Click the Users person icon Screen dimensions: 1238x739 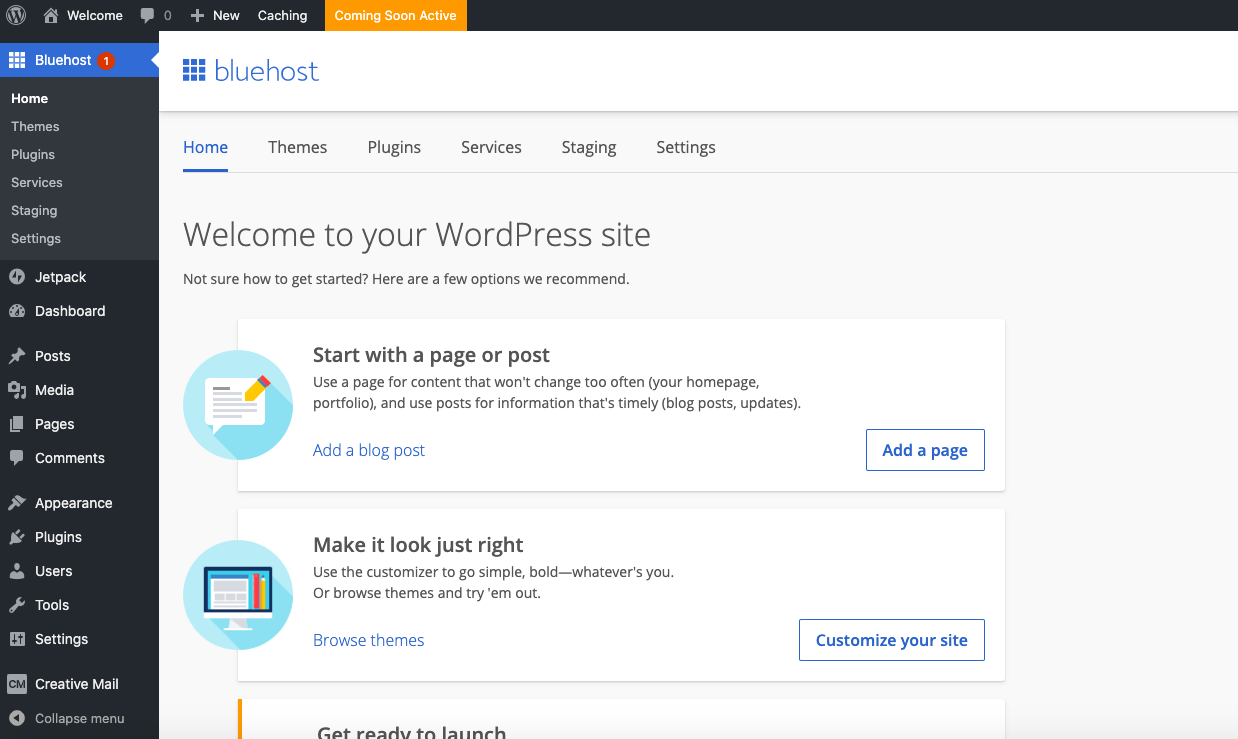[x=16, y=571]
